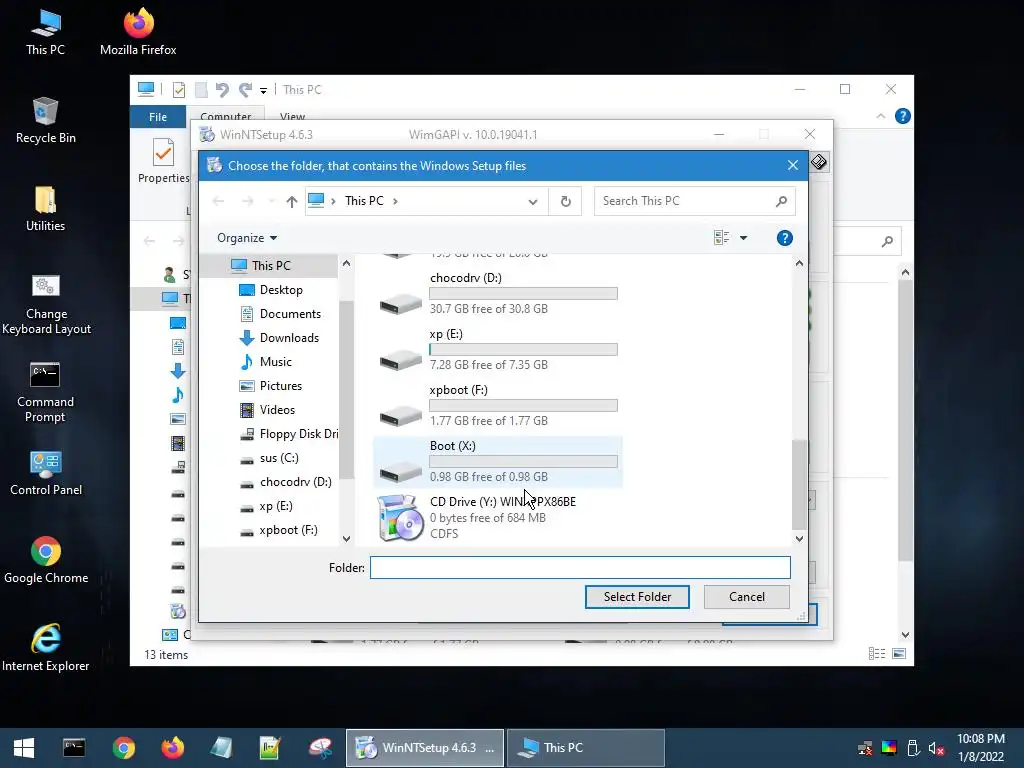Image resolution: width=1024 pixels, height=768 pixels.
Task: Open the Organize dropdown menu
Action: click(x=247, y=238)
